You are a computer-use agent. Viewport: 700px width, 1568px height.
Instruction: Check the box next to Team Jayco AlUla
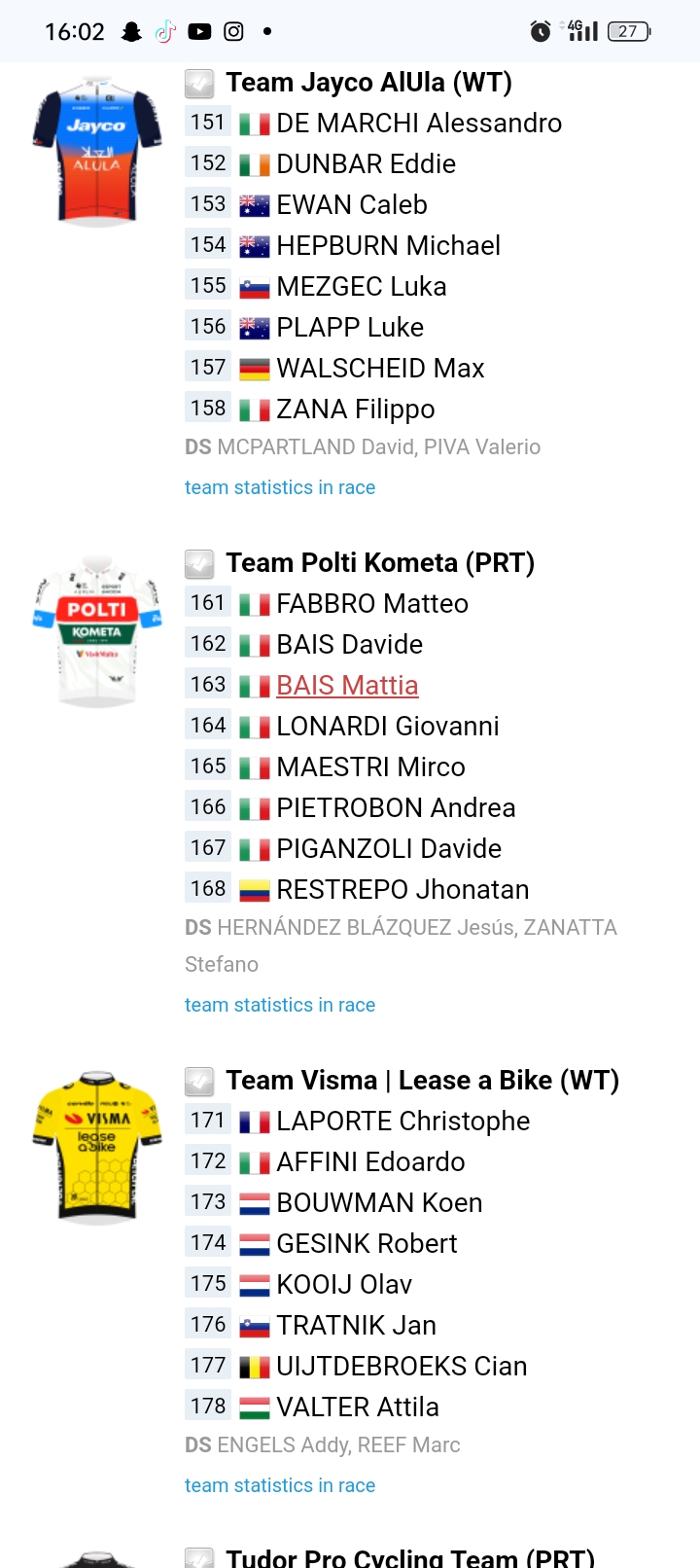tap(199, 84)
